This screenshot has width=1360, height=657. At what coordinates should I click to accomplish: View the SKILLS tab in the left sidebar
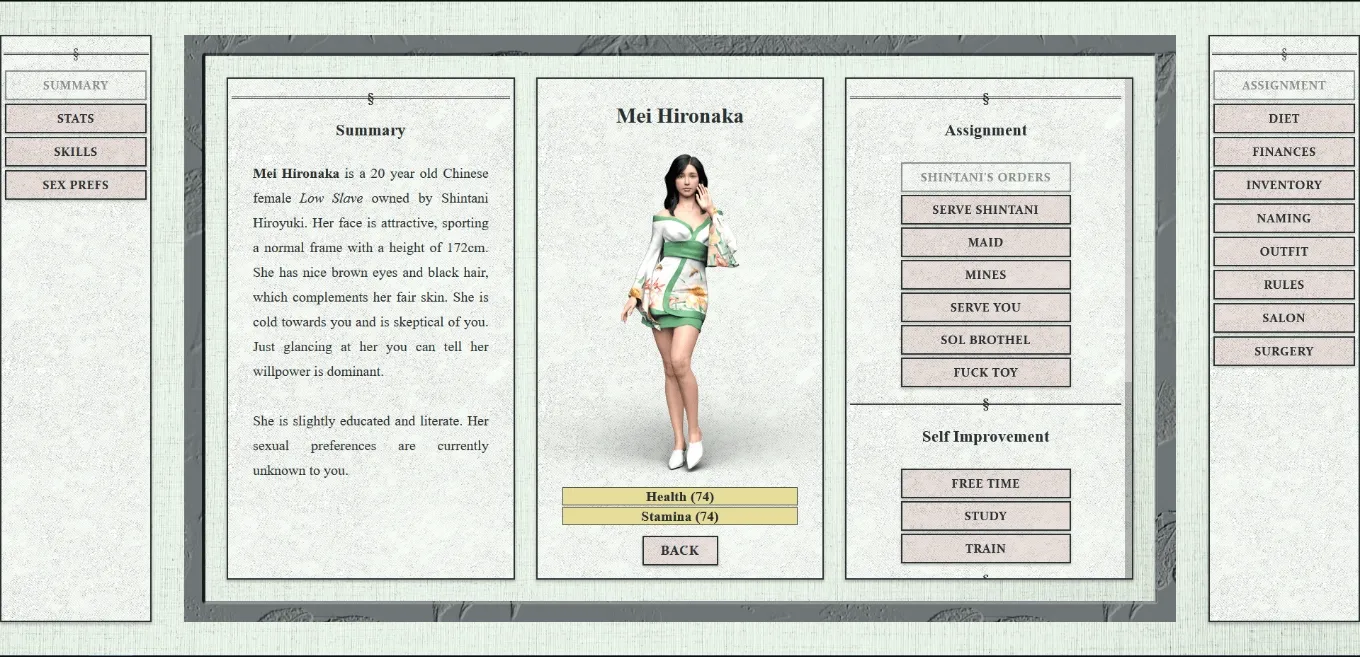[x=76, y=151]
